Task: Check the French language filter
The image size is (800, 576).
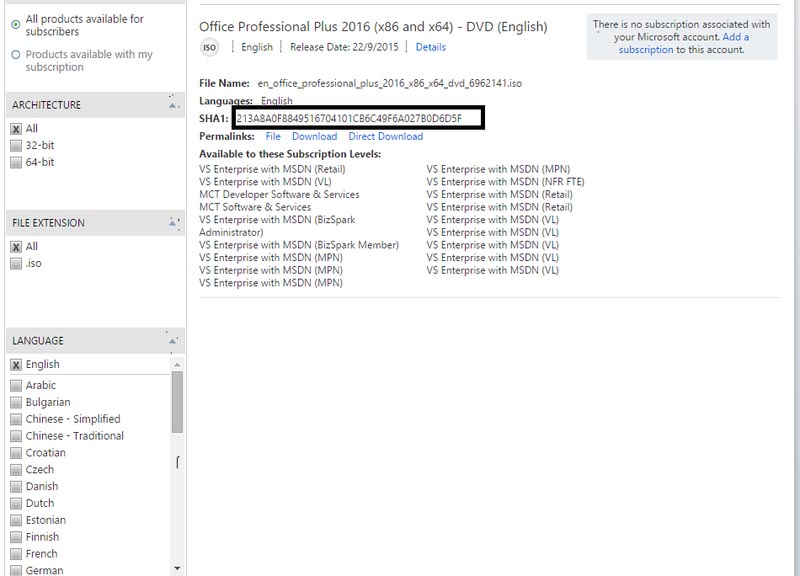Action: [x=16, y=554]
